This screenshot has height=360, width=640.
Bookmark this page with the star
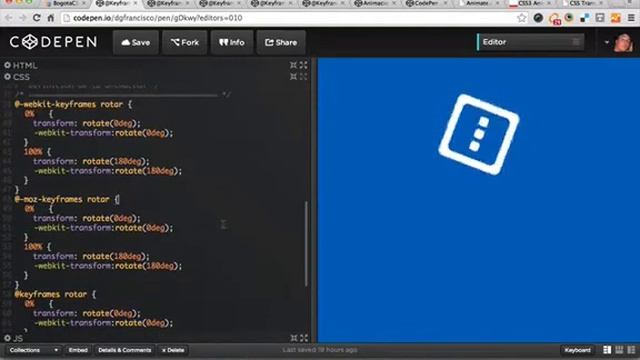(x=521, y=18)
